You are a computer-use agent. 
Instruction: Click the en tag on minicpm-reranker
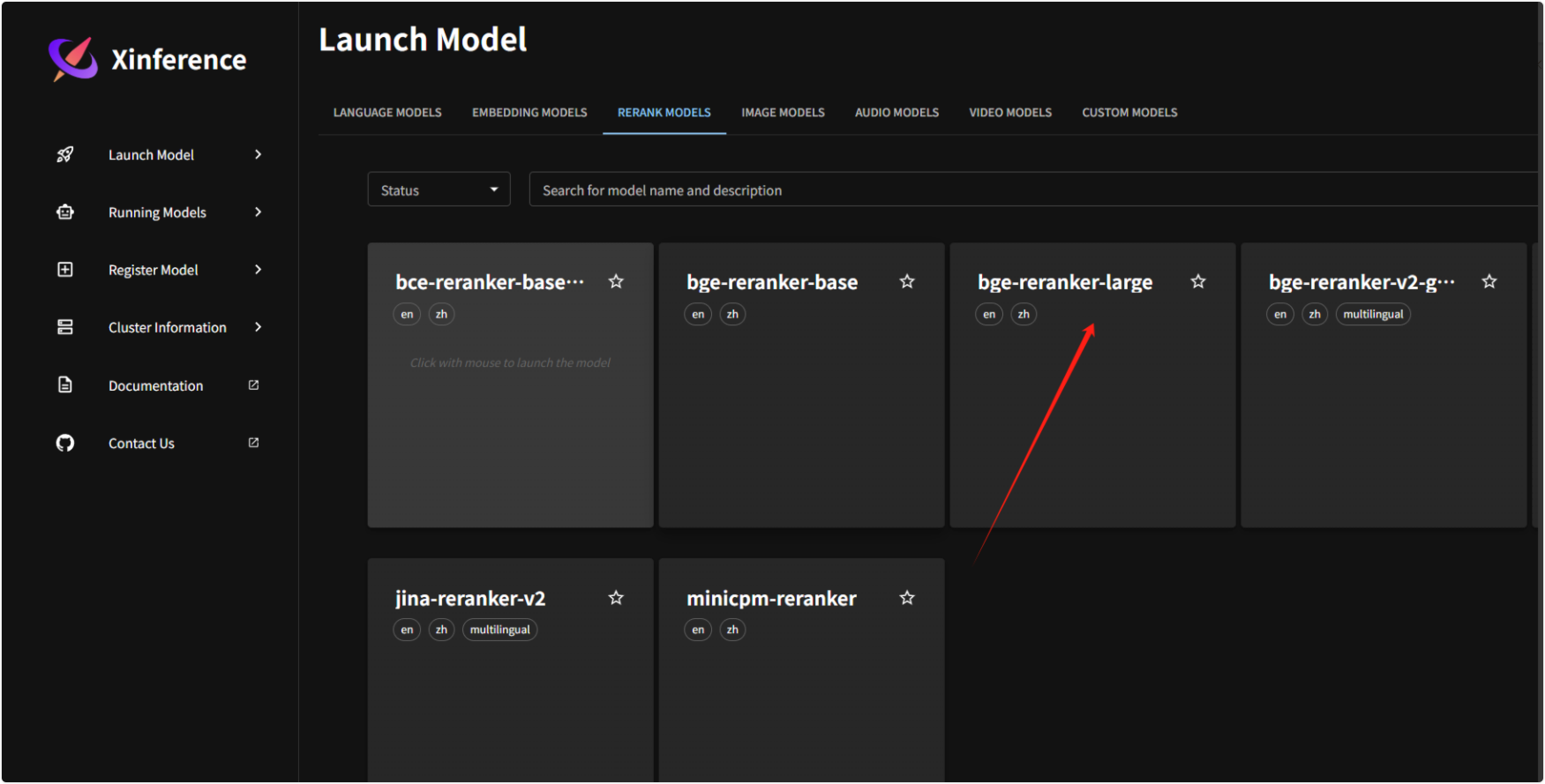pos(698,630)
